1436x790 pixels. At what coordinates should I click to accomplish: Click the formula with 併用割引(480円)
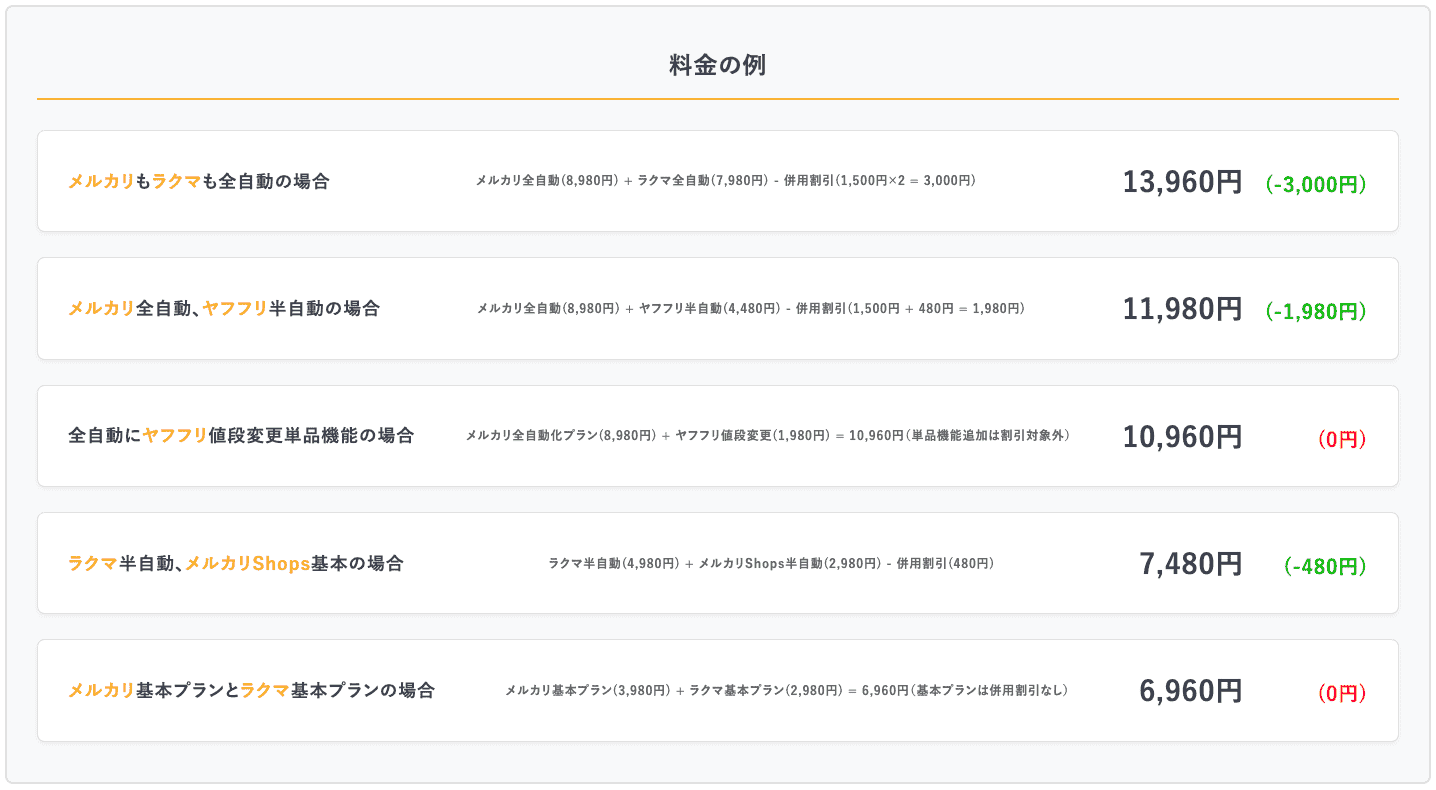point(771,563)
